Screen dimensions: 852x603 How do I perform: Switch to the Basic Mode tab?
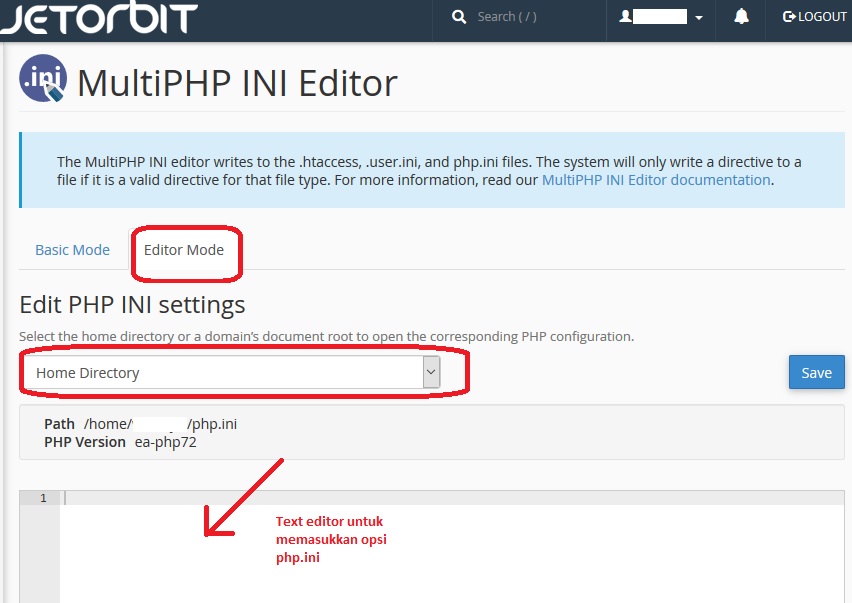[72, 250]
